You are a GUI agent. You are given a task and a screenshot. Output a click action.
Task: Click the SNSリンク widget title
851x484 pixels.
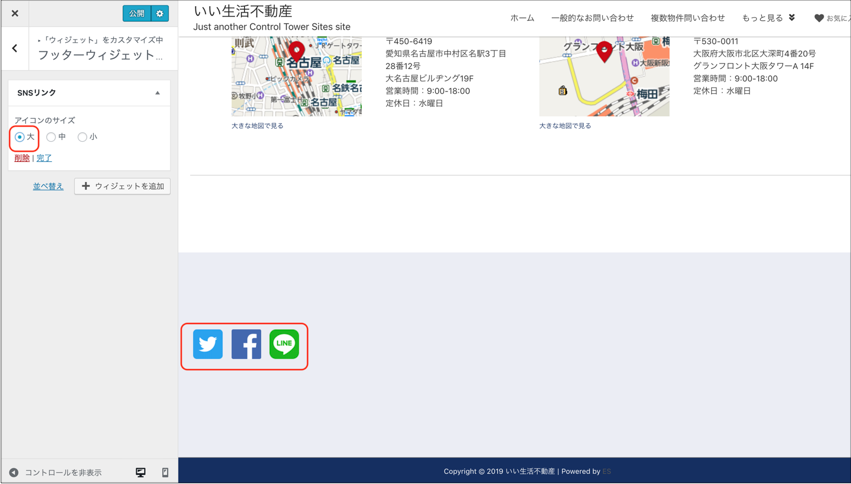click(36, 93)
